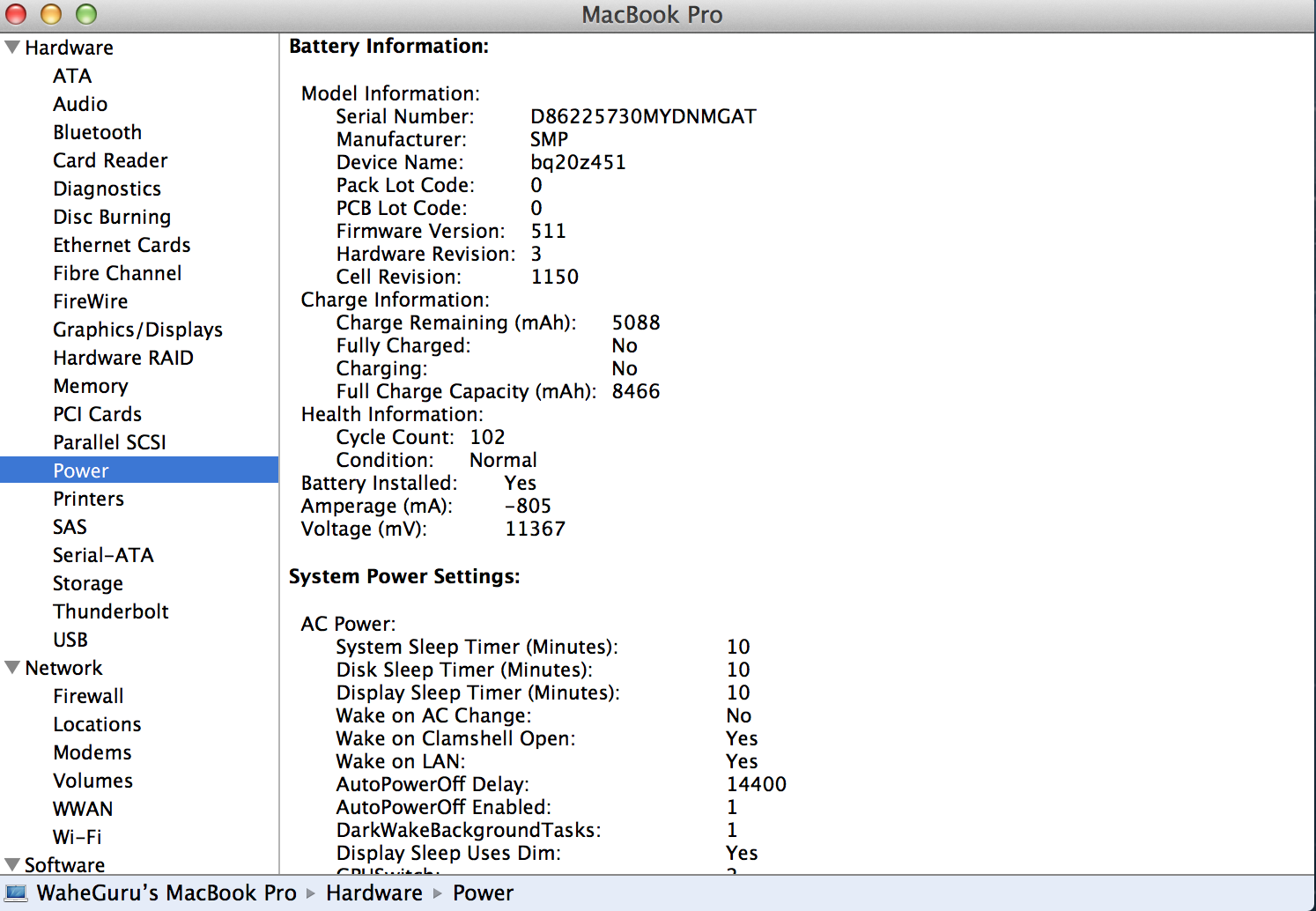Open Volumes under Network

tap(92, 781)
